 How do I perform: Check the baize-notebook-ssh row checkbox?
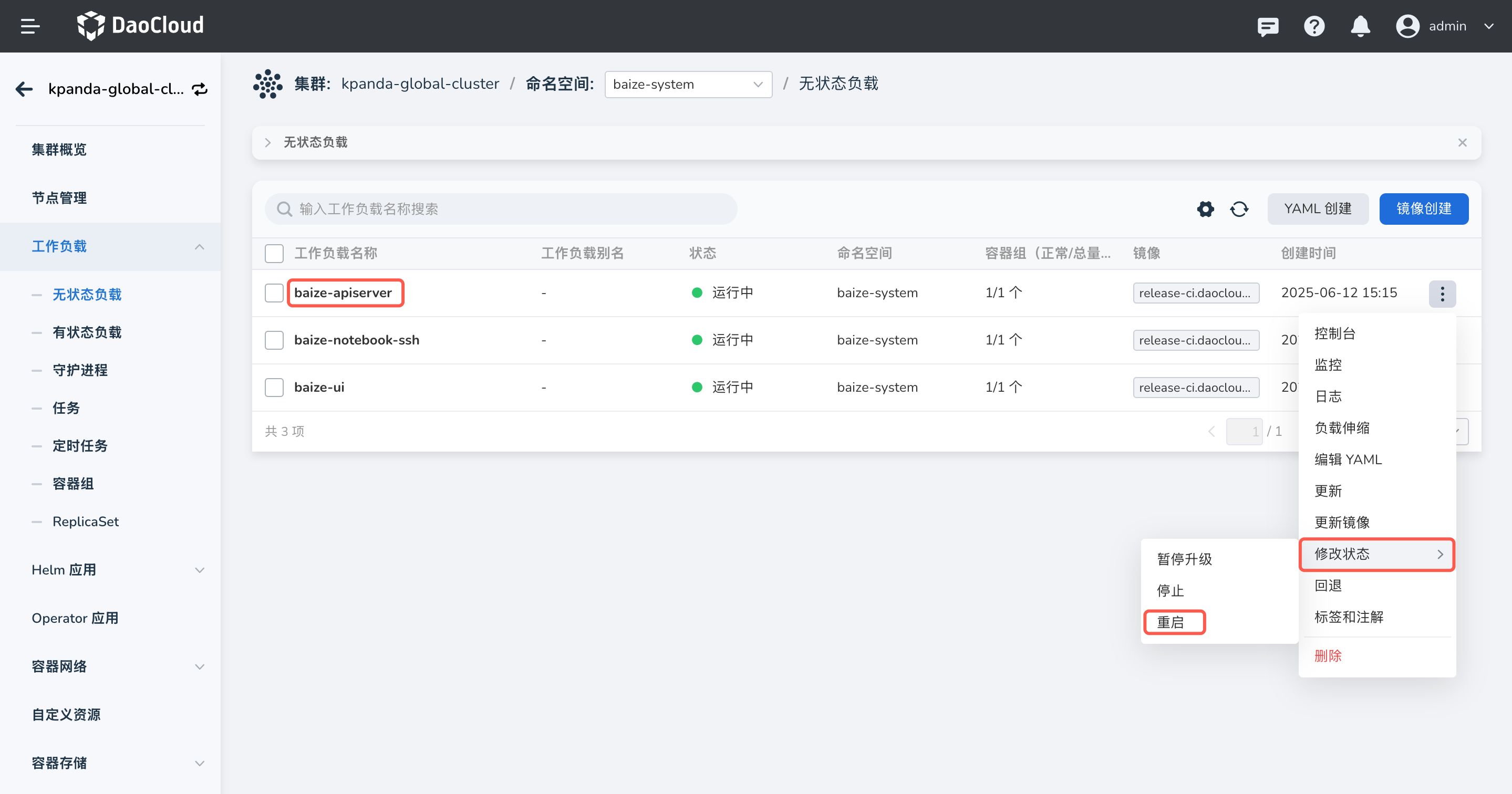pos(274,340)
